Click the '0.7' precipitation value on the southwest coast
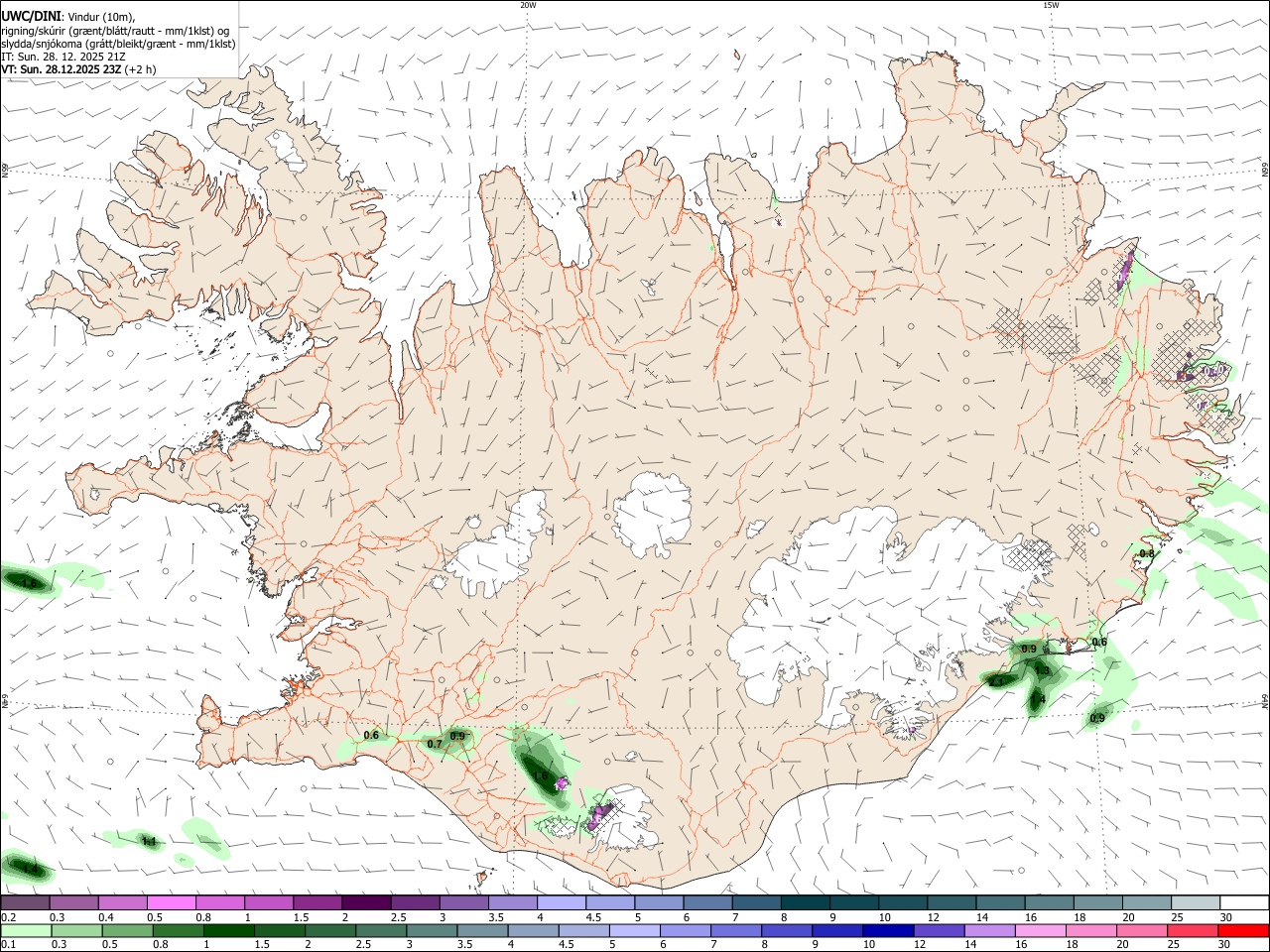The width and height of the screenshot is (1270, 952). click(435, 744)
